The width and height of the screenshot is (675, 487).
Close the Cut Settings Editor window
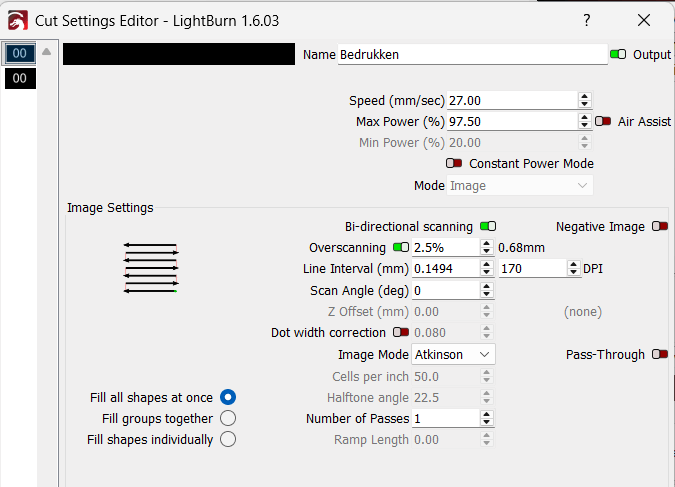pos(644,20)
